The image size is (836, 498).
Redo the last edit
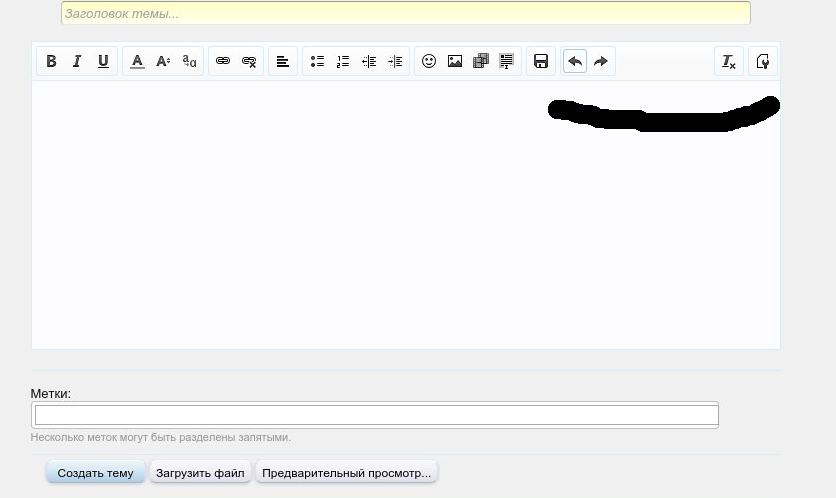pyautogui.click(x=601, y=61)
